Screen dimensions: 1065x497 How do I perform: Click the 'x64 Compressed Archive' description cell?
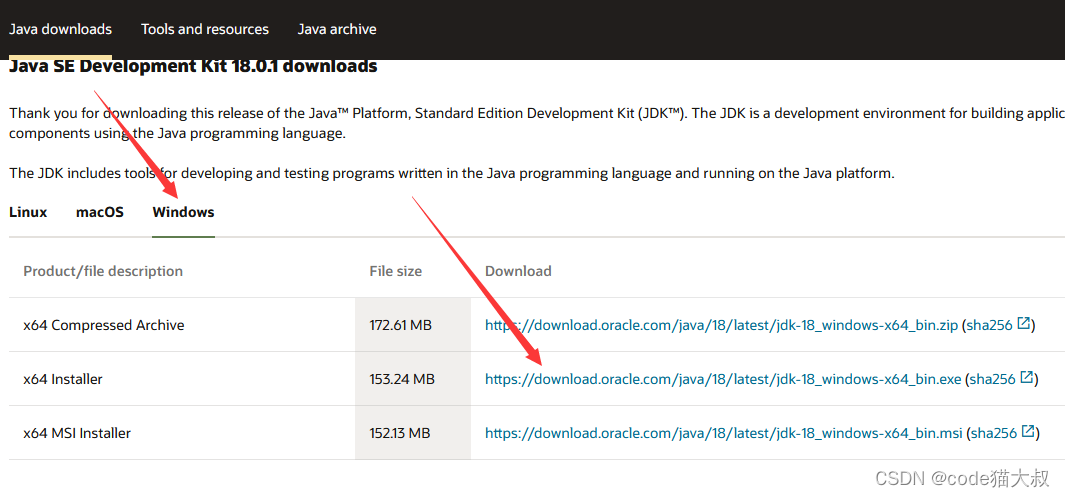click(182, 325)
